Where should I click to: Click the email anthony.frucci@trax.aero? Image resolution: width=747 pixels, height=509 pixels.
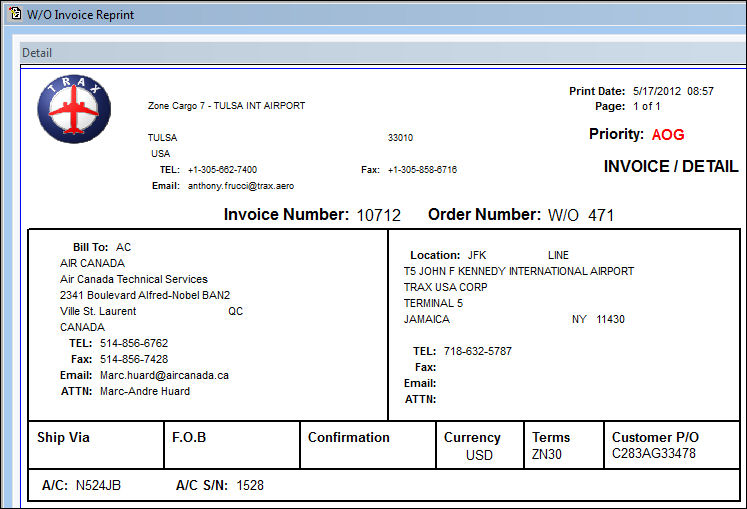pos(241,186)
